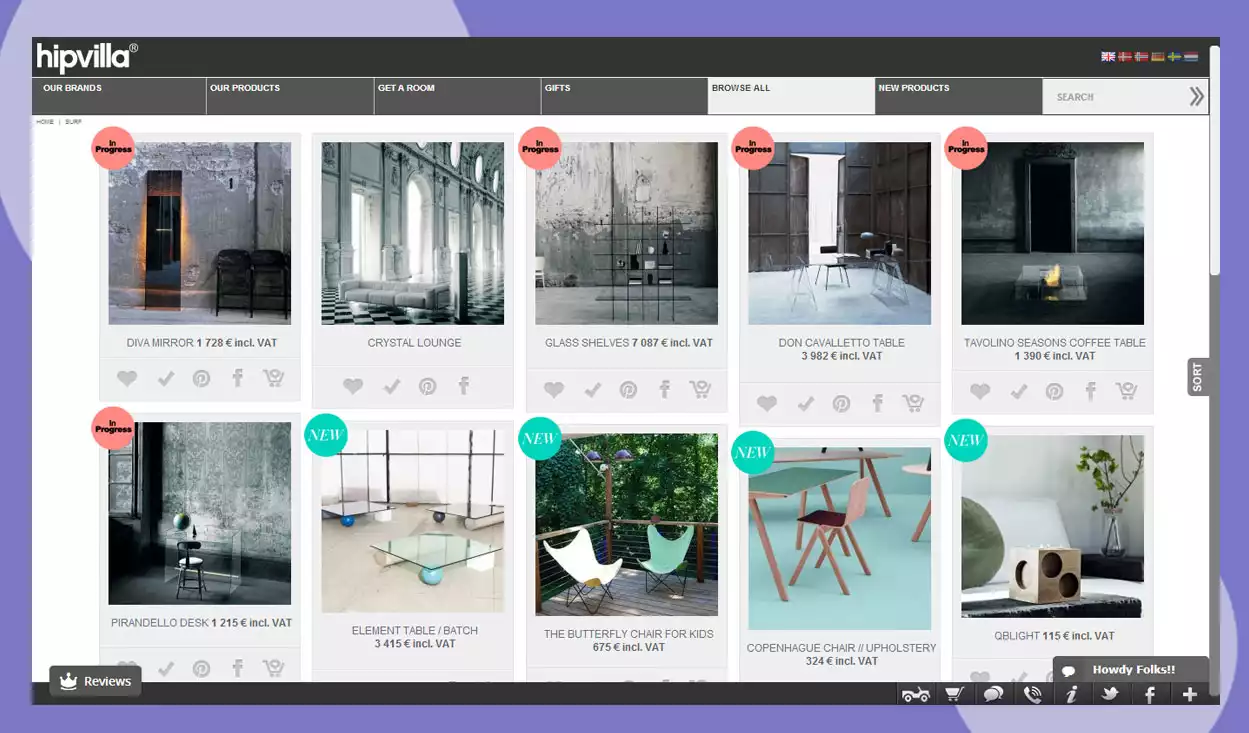Open New Products menu
The width and height of the screenshot is (1249, 733).
coord(958,96)
